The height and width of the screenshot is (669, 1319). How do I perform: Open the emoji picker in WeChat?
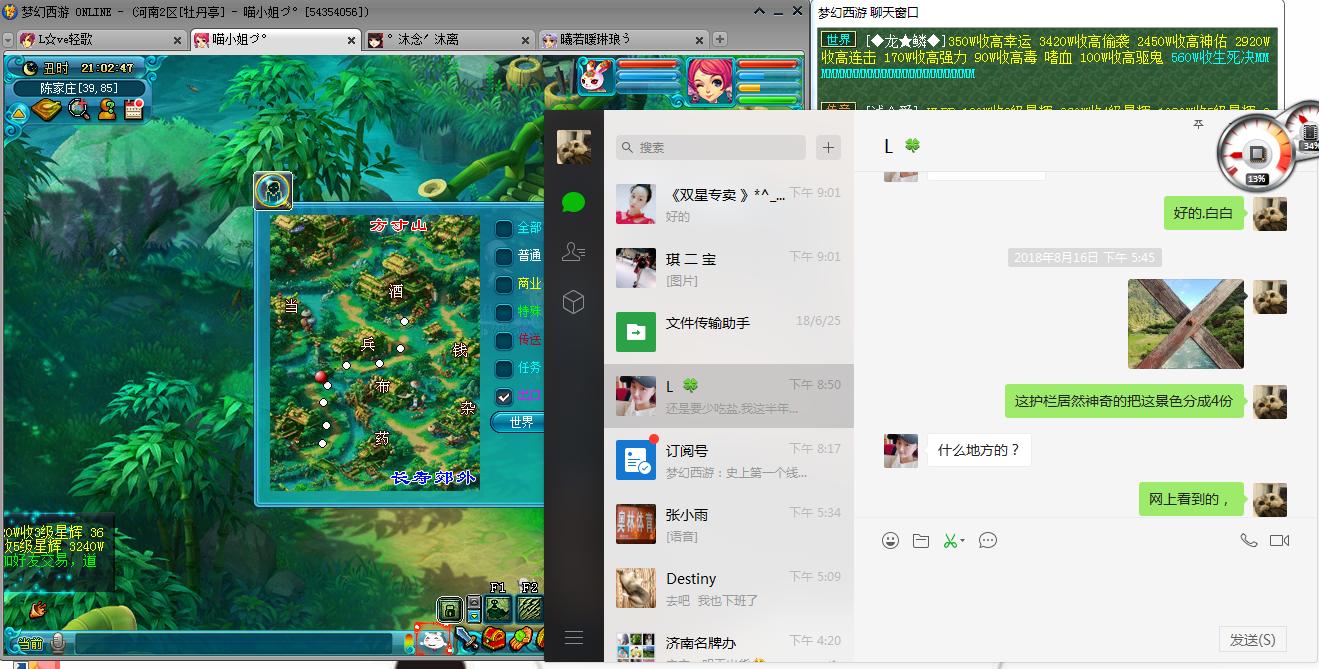pyautogui.click(x=890, y=540)
